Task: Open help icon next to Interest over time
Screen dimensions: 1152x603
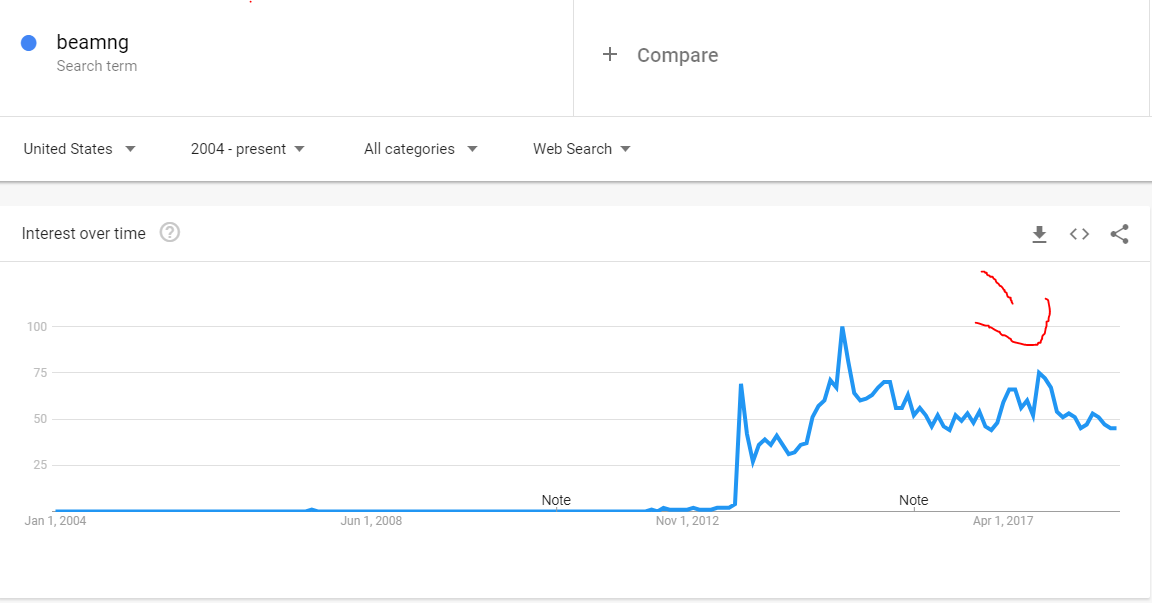Action: pos(170,233)
